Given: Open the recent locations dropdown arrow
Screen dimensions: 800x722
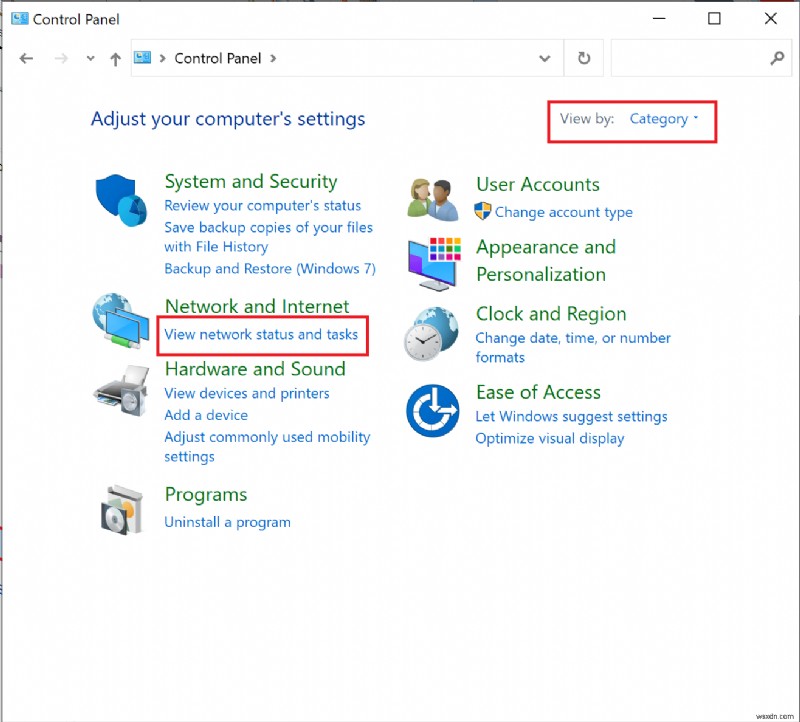Looking at the screenshot, I should pyautogui.click(x=90, y=58).
